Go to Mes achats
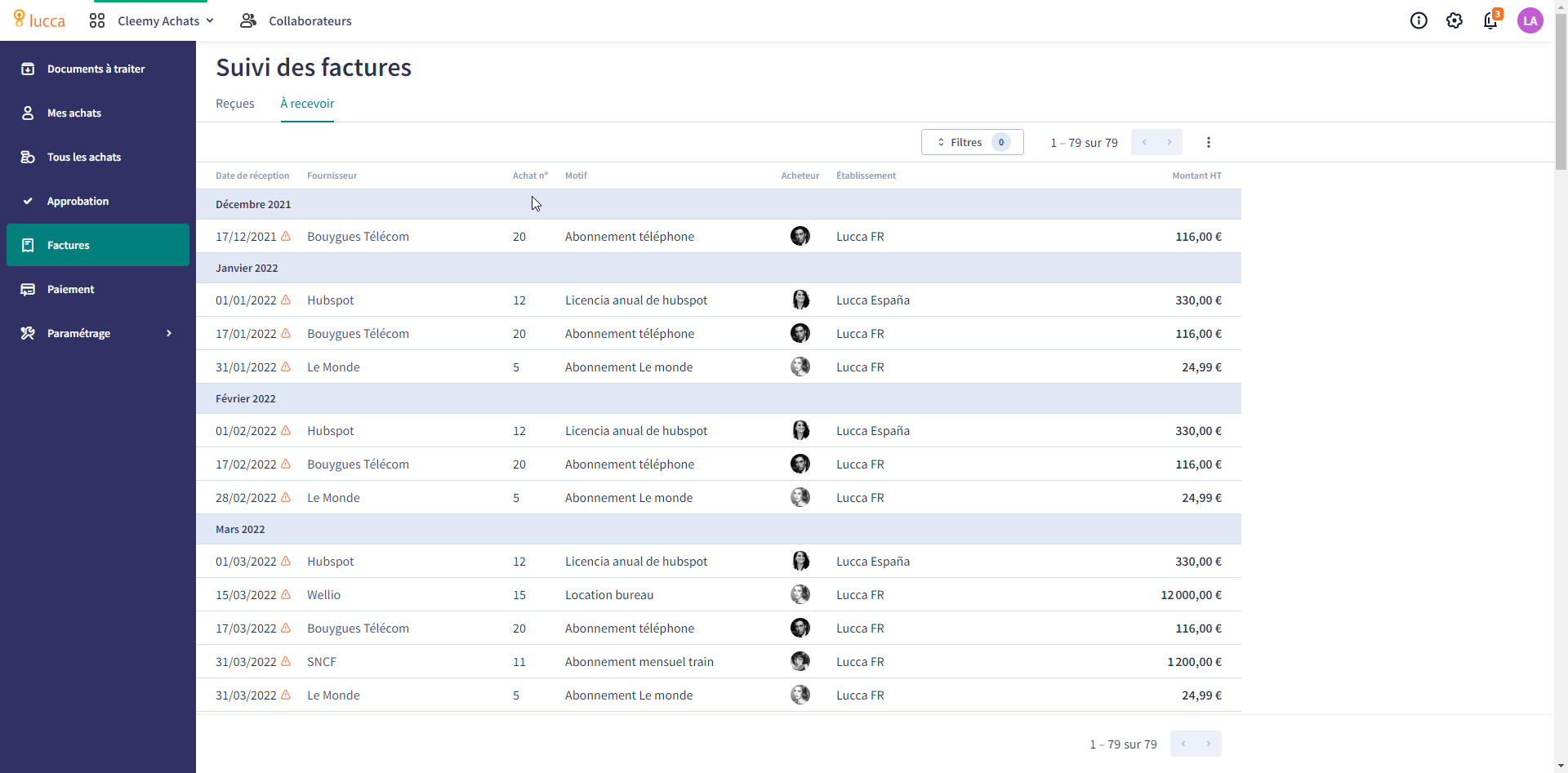Viewport: 1568px width, 773px height. coord(98,113)
